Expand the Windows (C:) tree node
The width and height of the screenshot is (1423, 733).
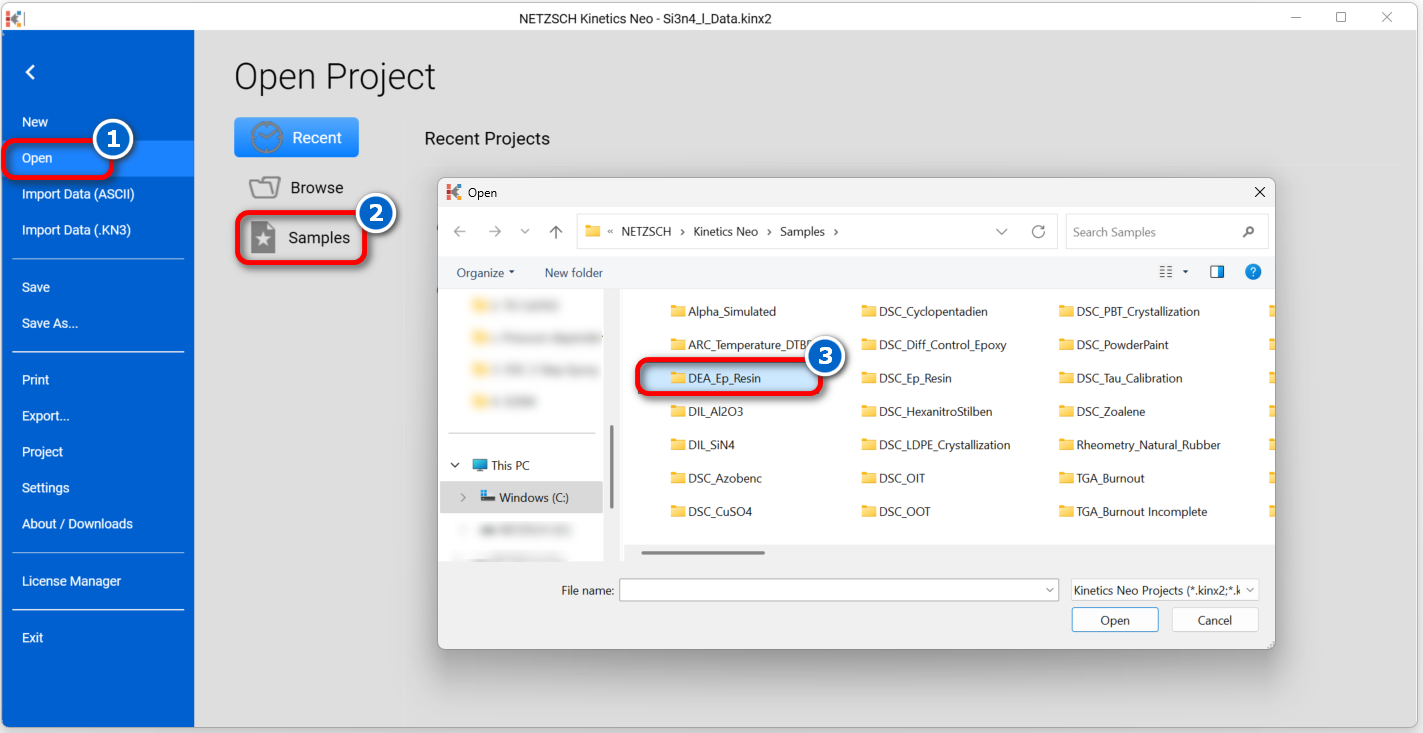463,497
